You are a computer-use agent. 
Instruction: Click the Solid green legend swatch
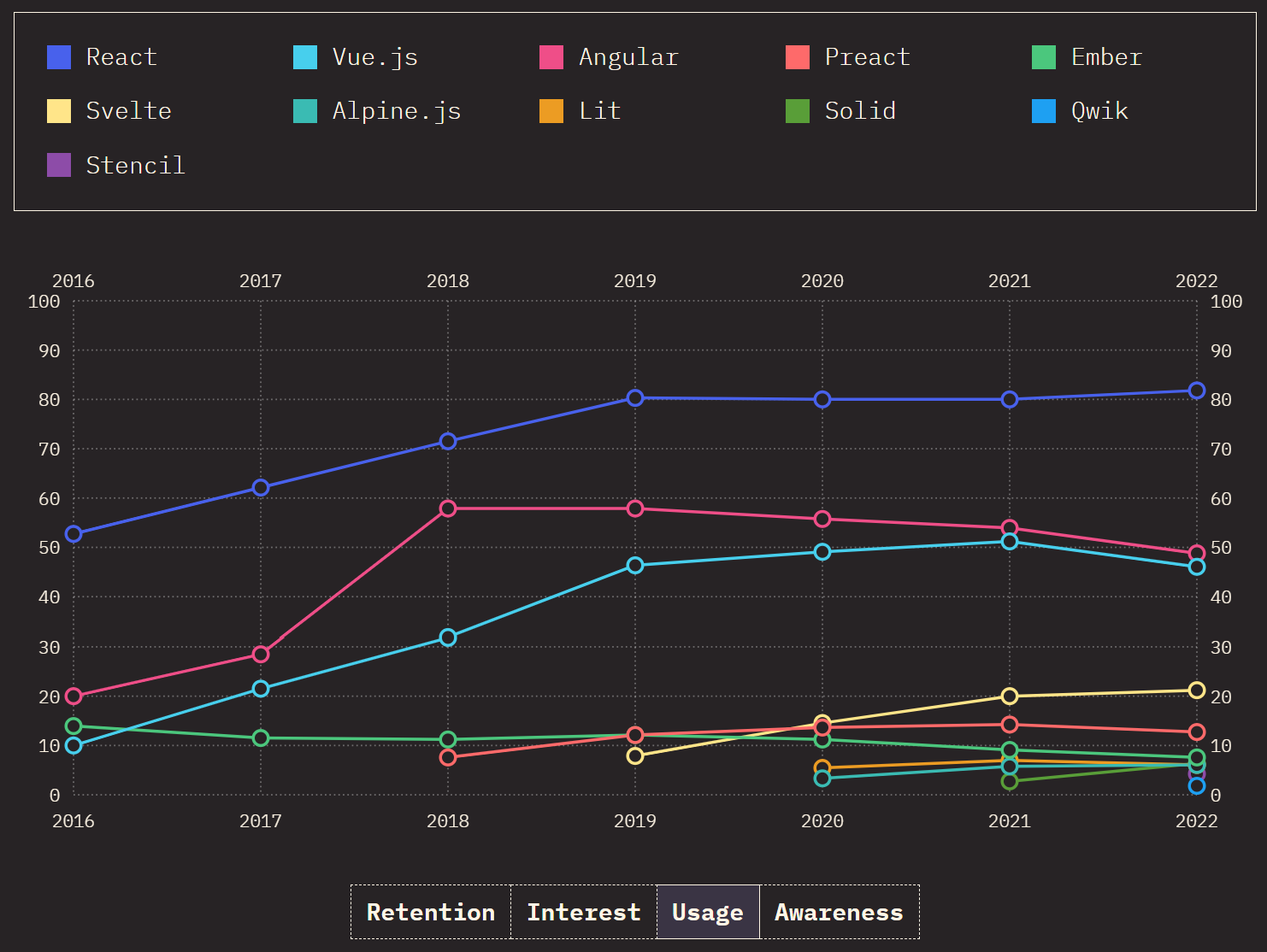[x=798, y=111]
